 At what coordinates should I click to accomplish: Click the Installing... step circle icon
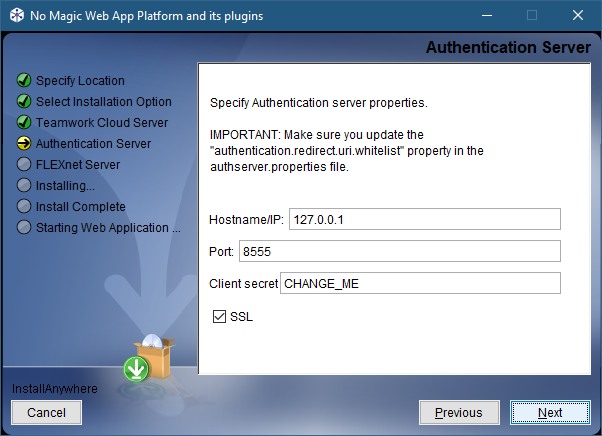pos(24,185)
